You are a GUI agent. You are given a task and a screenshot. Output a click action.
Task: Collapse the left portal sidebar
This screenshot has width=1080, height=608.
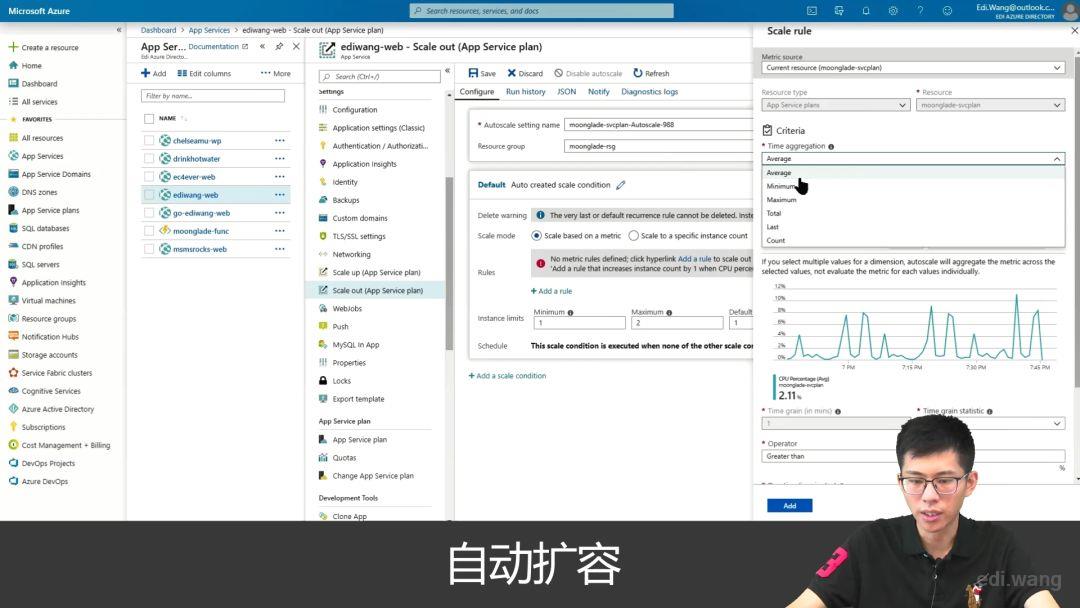[x=118, y=30]
